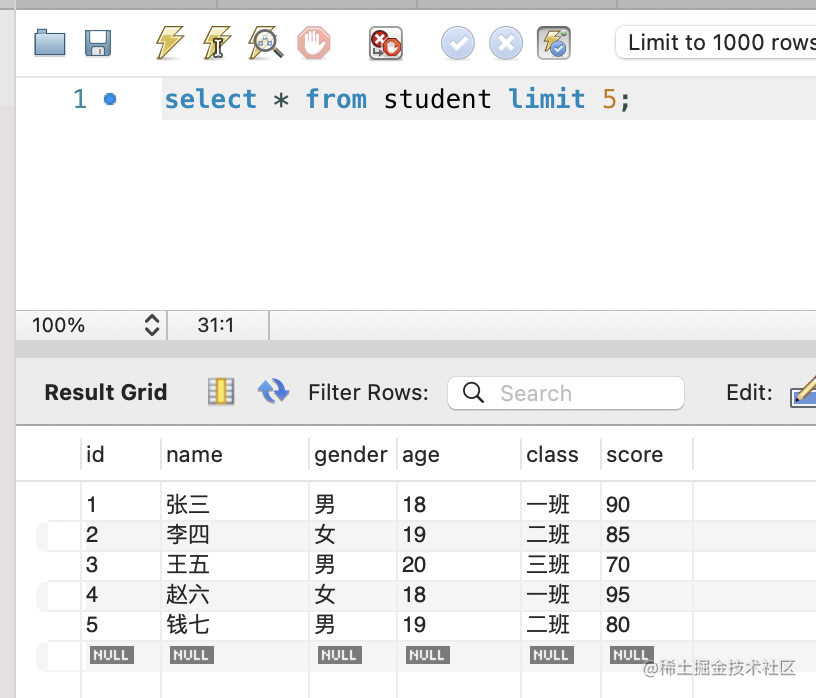816x698 pixels.
Task: Run Explain plan magnifier lightning icon
Action: point(265,43)
